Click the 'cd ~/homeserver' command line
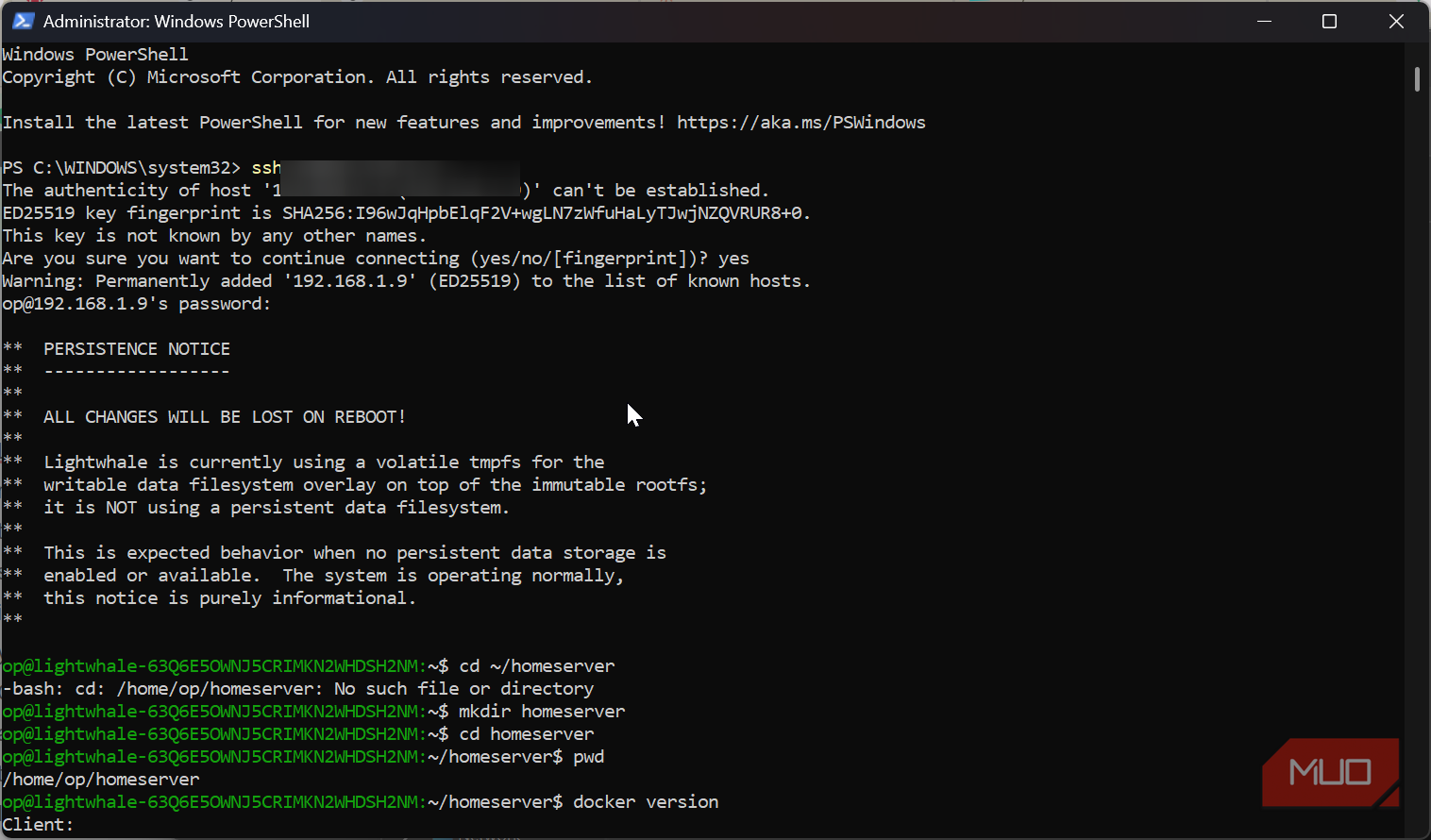Image resolution: width=1431 pixels, height=840 pixels. (309, 666)
